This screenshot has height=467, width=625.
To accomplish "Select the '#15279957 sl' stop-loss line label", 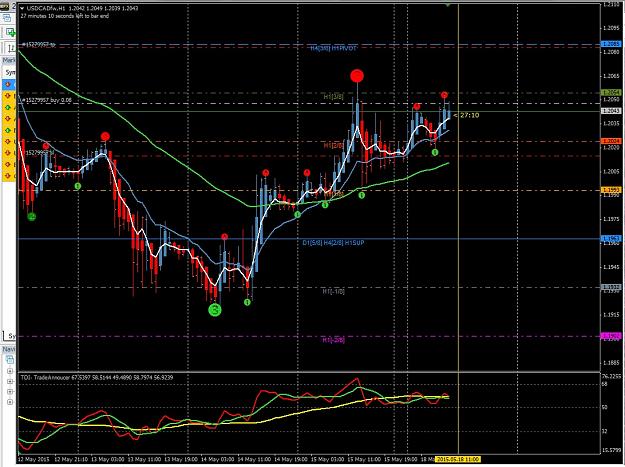I will click(x=37, y=153).
